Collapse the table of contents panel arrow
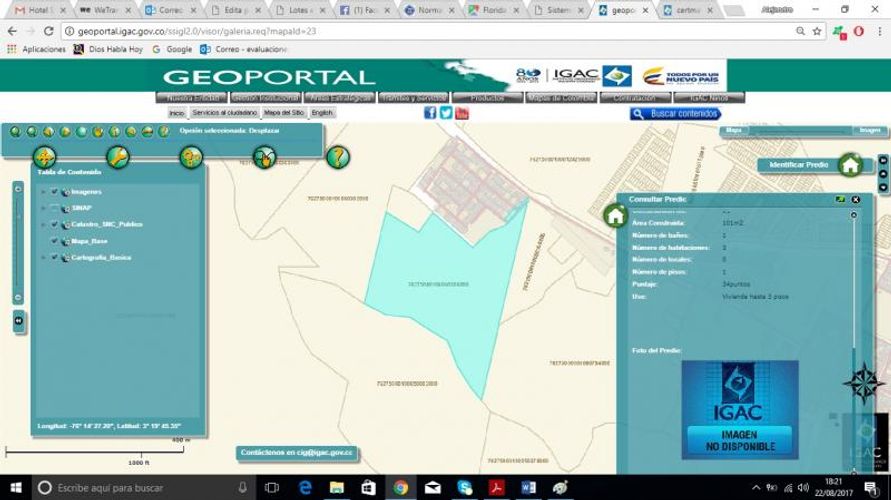The width and height of the screenshot is (891, 500). (18, 321)
